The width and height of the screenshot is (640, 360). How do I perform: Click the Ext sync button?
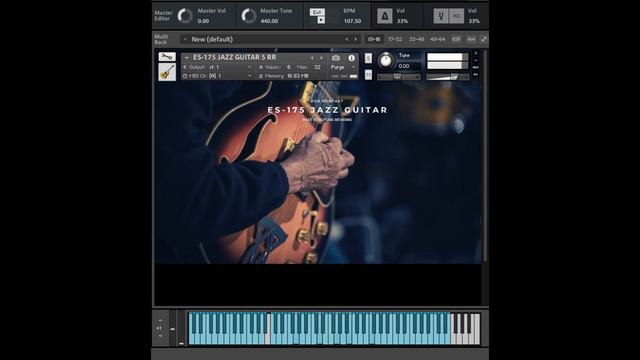[x=317, y=12]
